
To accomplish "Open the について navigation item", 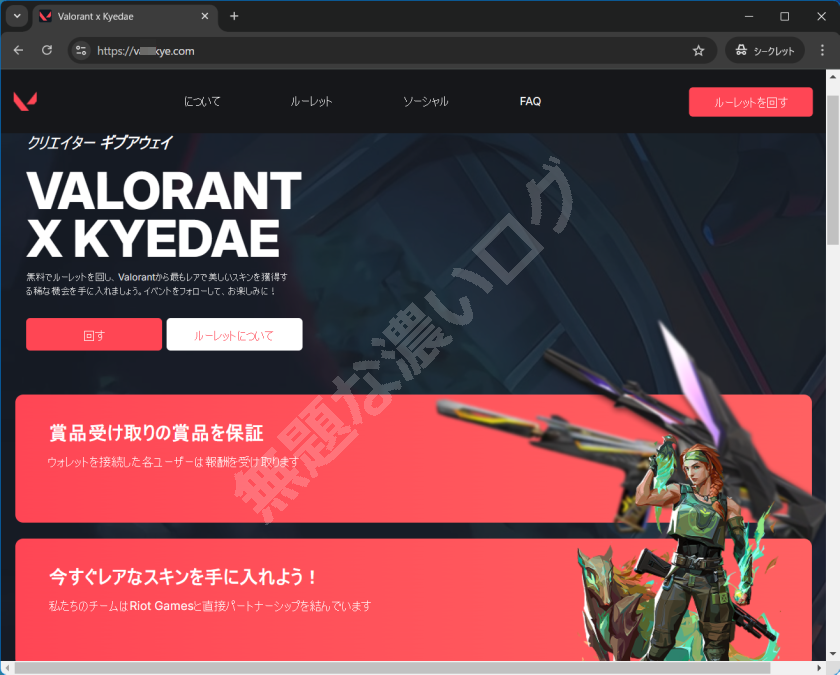I will (202, 101).
